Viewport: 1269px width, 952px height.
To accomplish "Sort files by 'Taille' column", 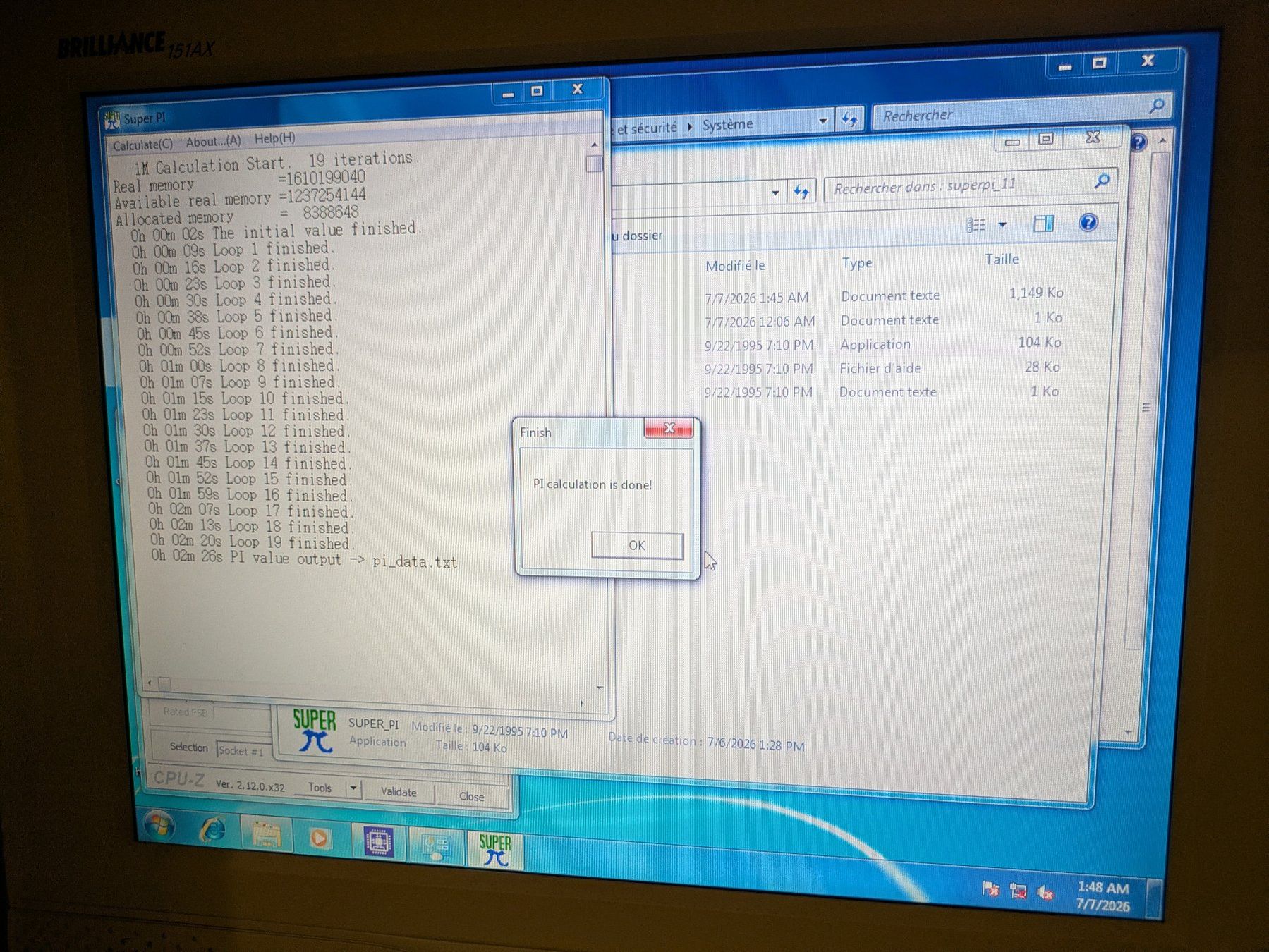I will pyautogui.click(x=1002, y=260).
